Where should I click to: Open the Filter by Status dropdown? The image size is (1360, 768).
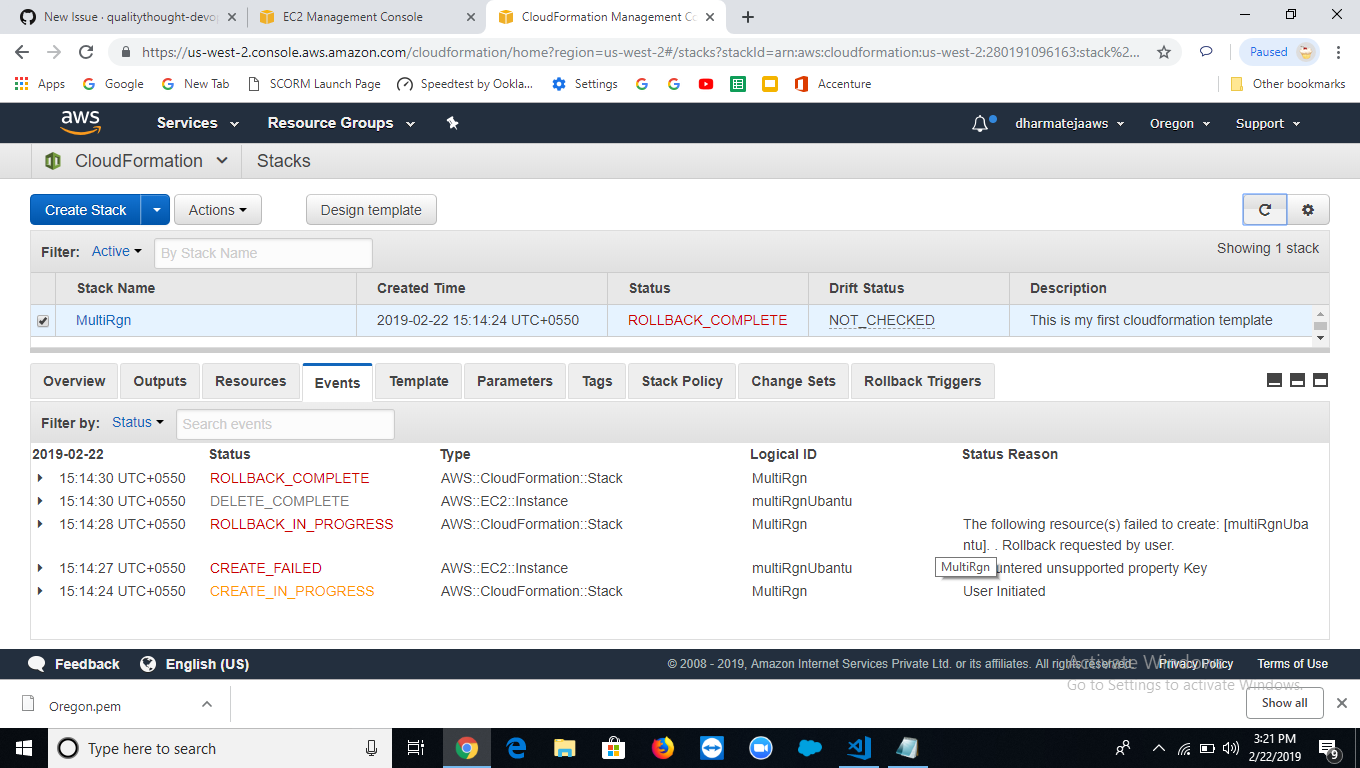click(137, 422)
